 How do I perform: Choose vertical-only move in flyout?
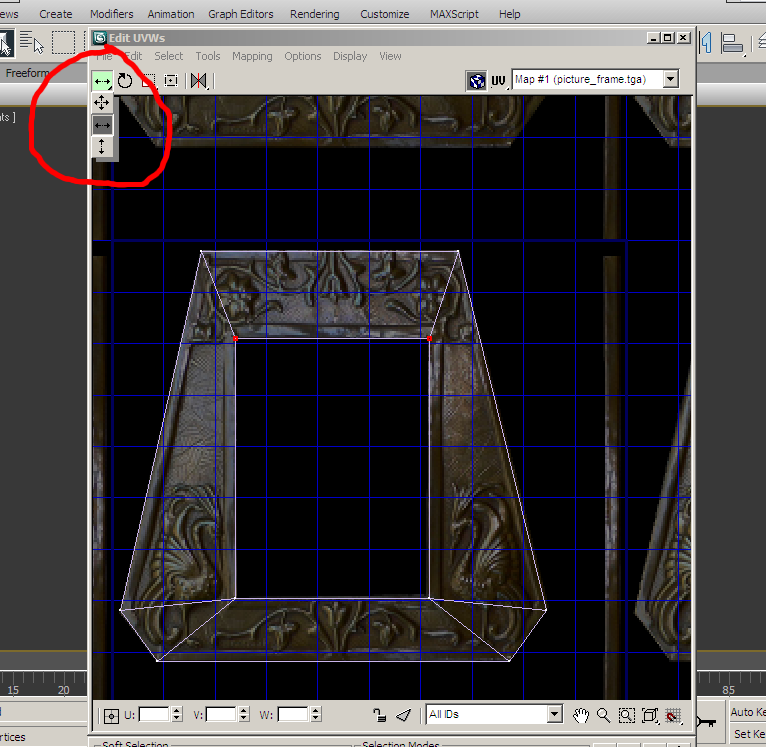click(102, 146)
